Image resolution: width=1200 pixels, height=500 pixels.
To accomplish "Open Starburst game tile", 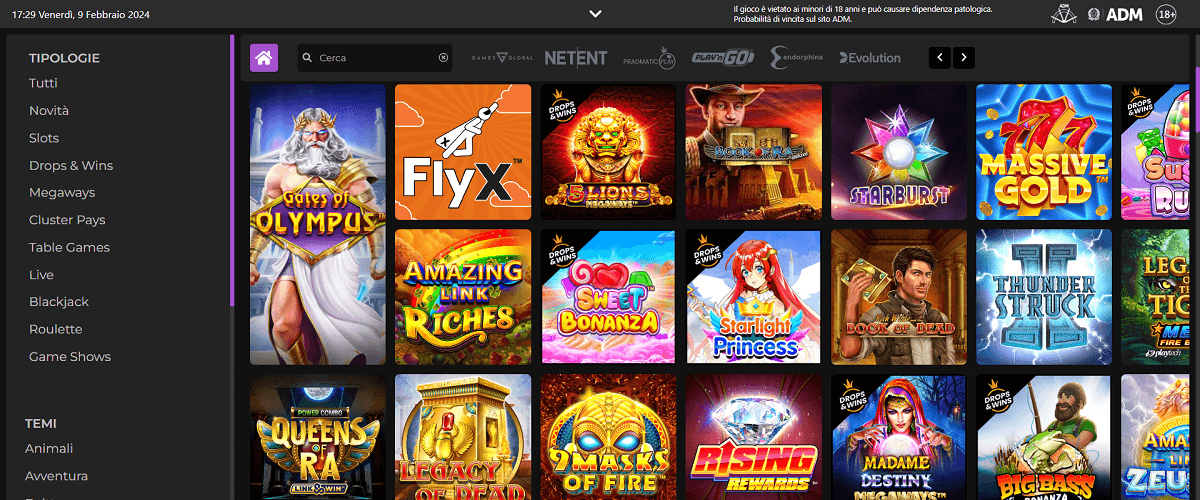I will (899, 152).
